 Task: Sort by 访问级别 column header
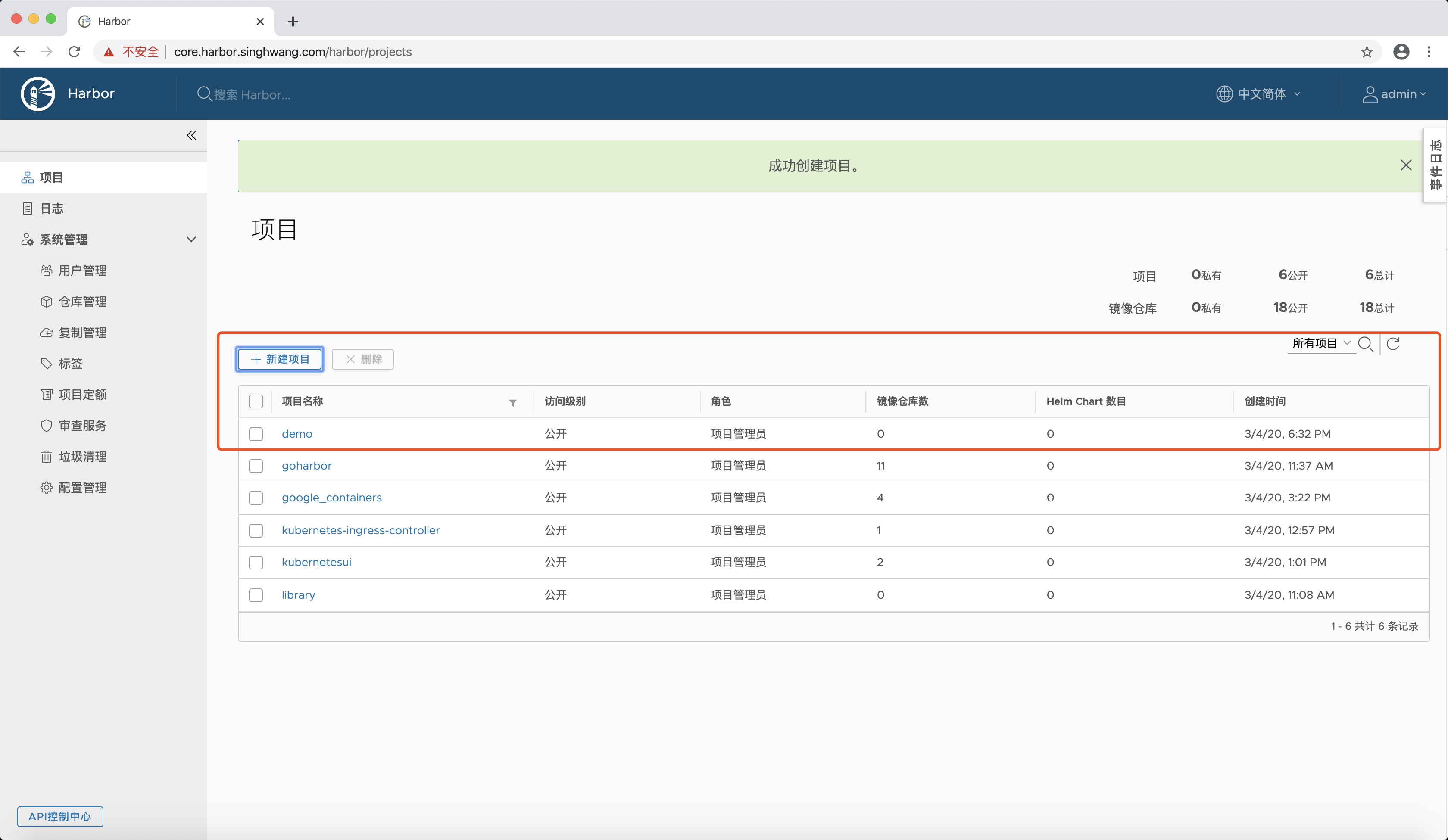[565, 401]
